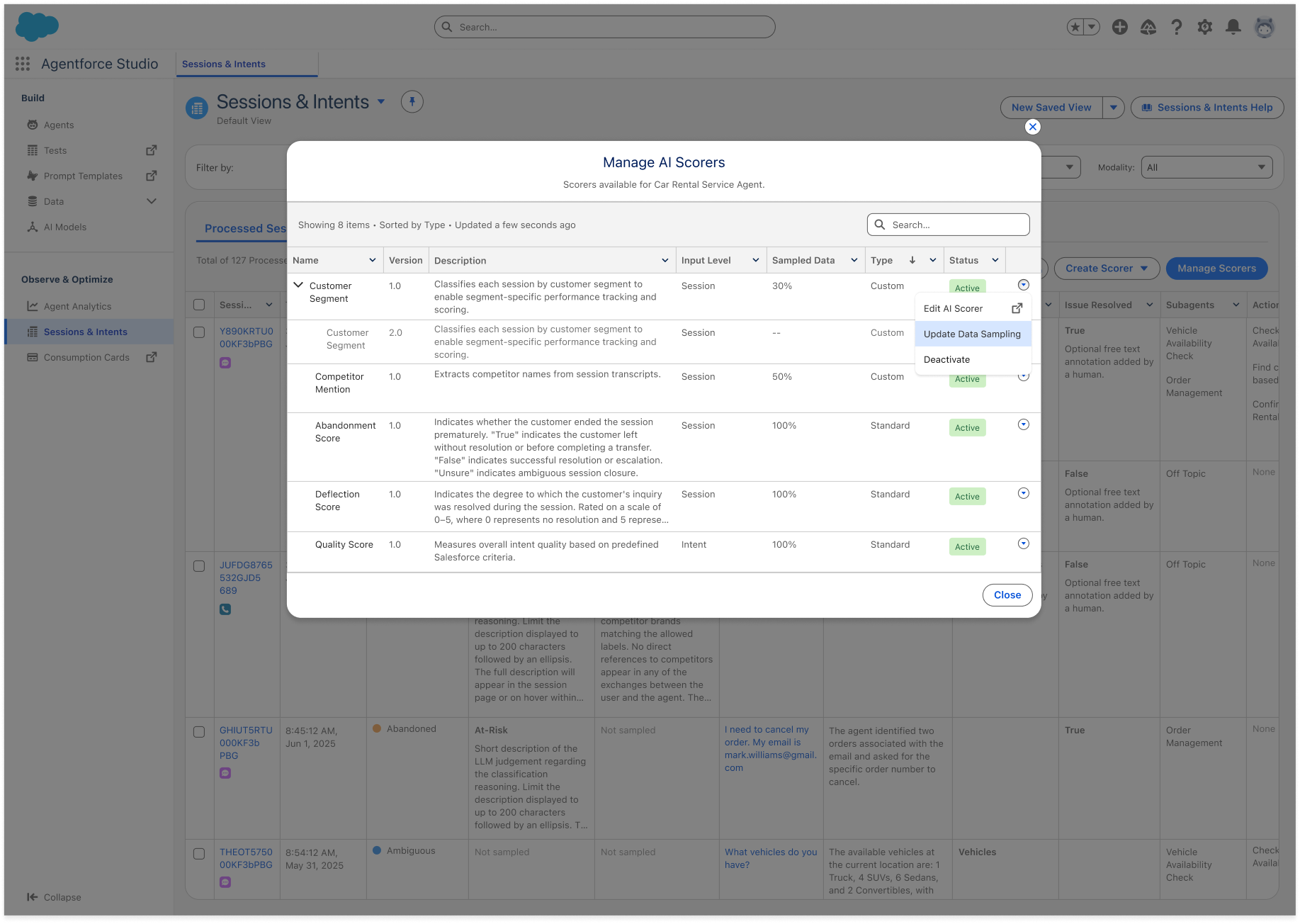Click the Close button in modal
The width and height of the screenshot is (1300, 924).
(1007, 595)
